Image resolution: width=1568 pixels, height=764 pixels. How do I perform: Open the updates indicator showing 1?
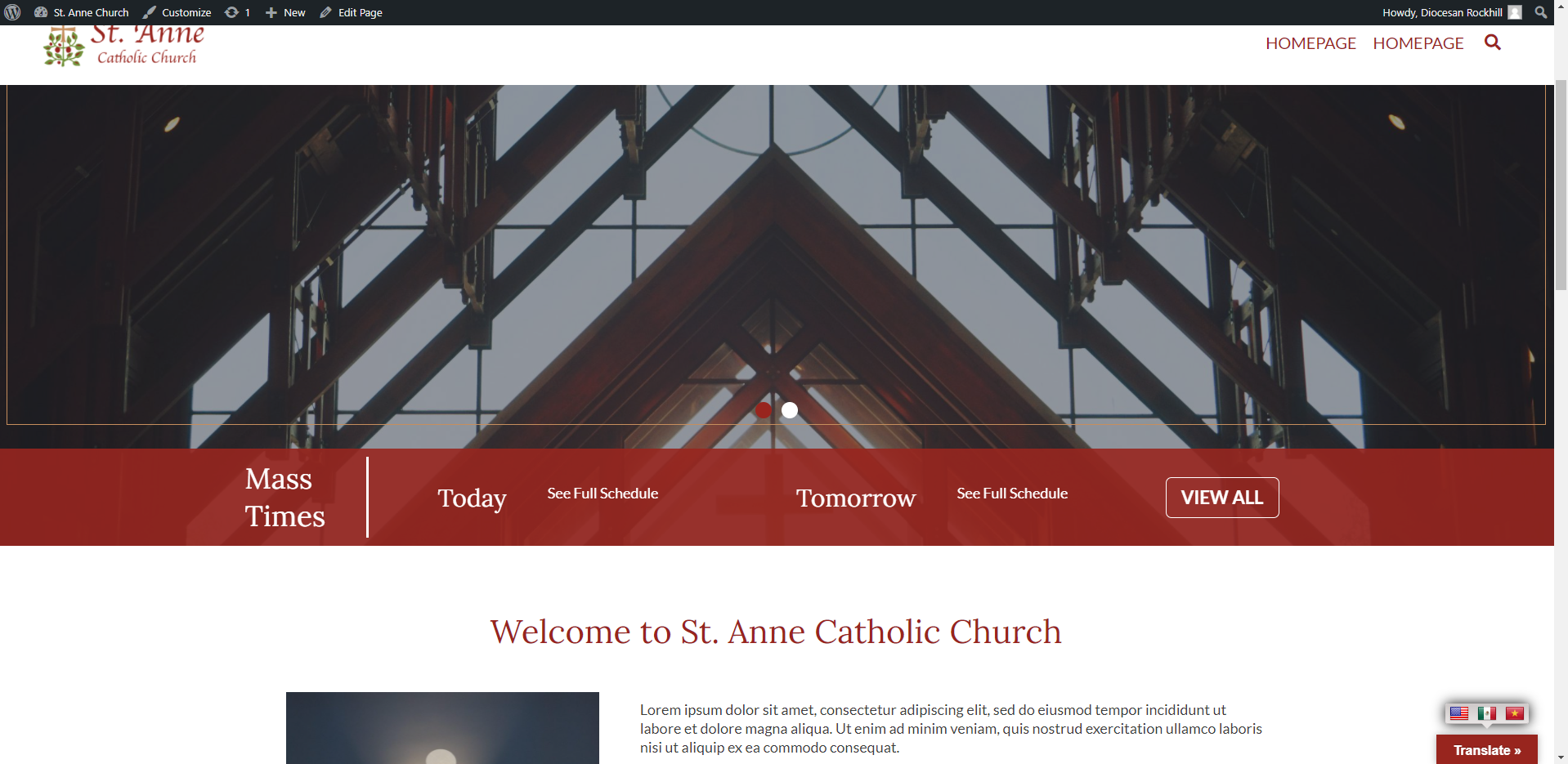[237, 12]
